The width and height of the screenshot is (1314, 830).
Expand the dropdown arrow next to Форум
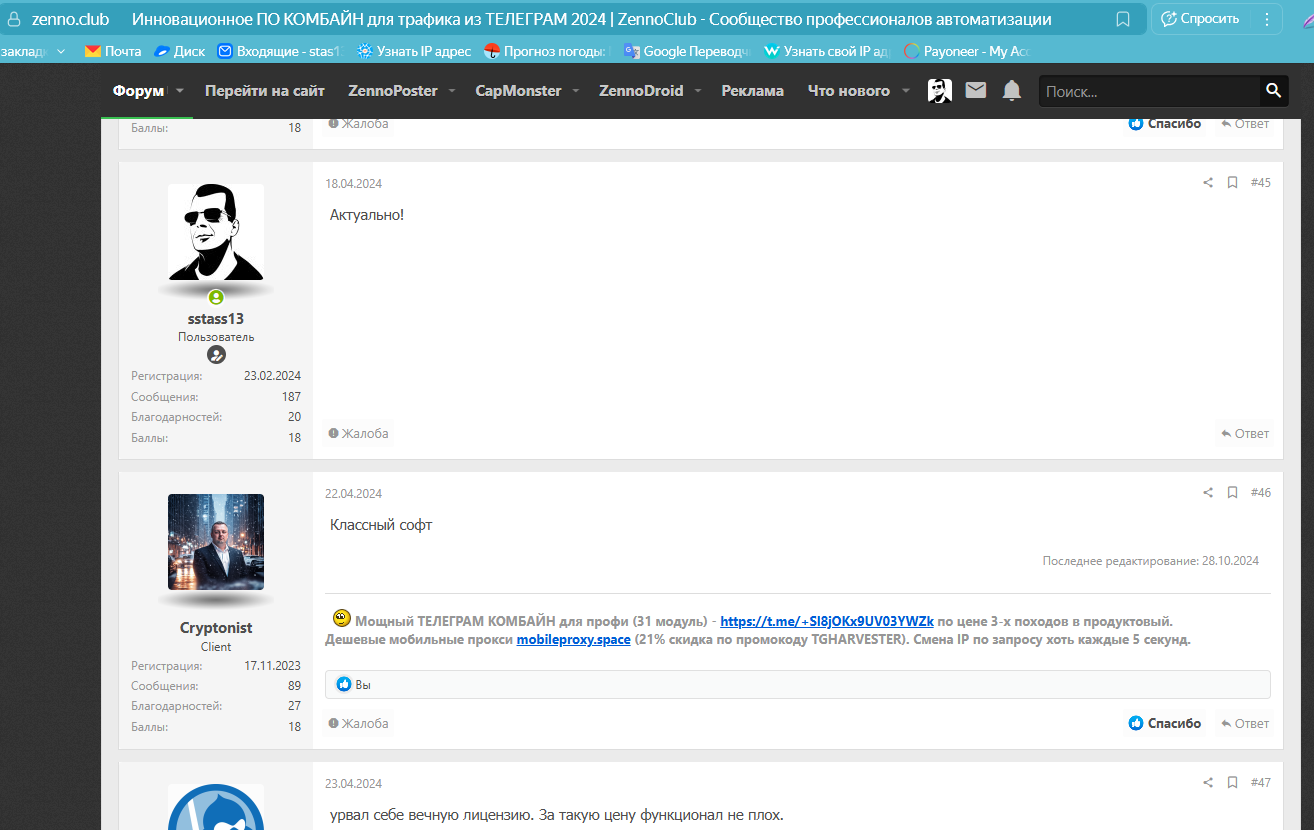[180, 91]
